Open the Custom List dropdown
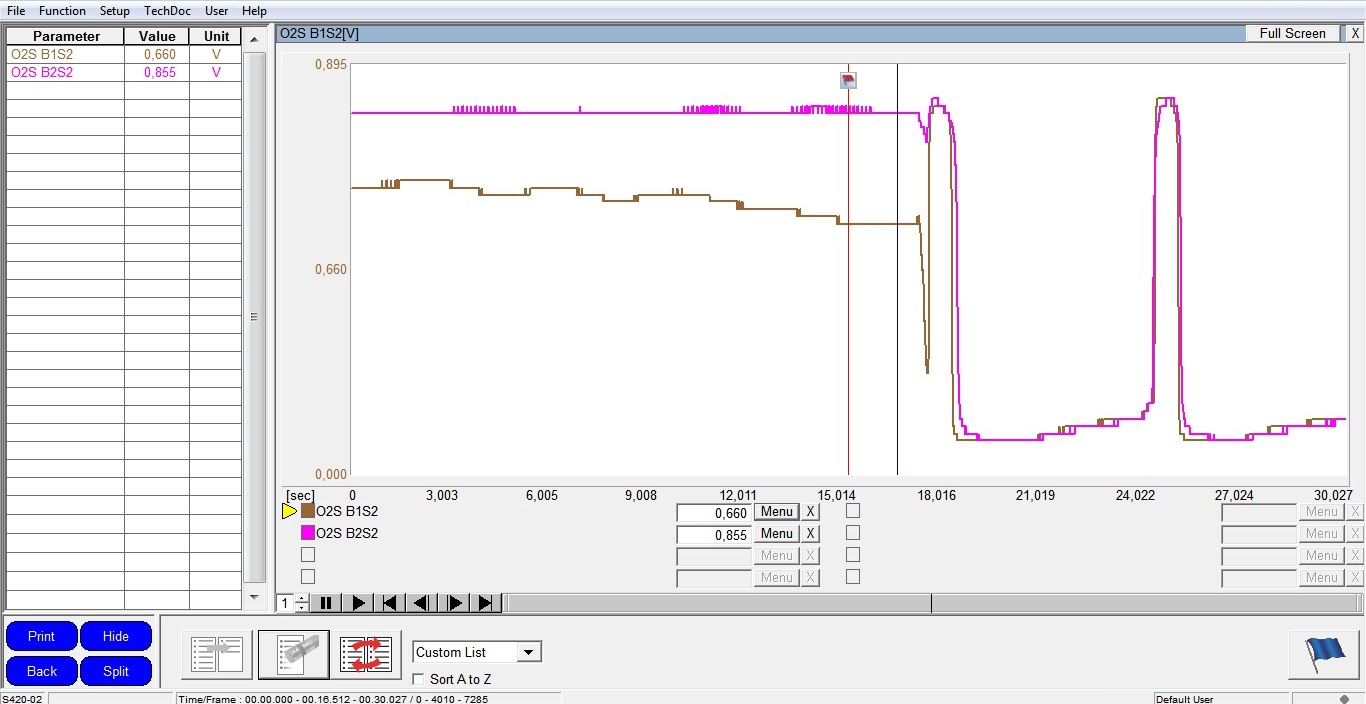Screen dimensions: 1366x704 [529, 652]
